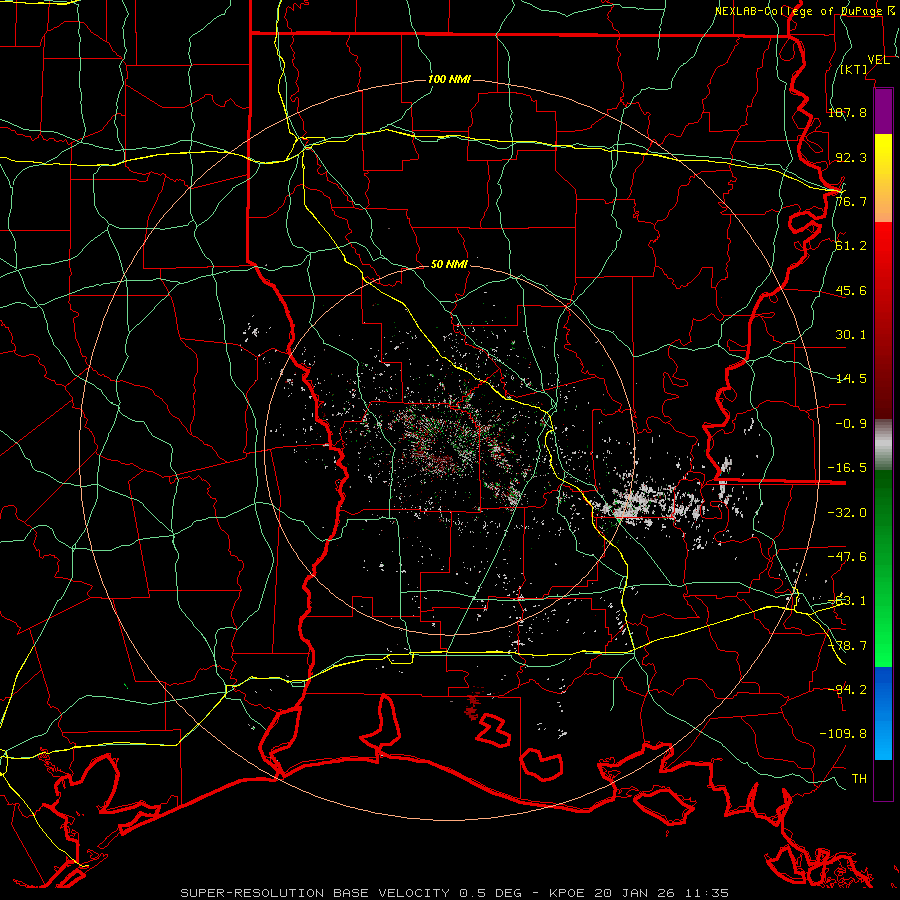The image size is (900, 900).
Task: Click the 92.3 legend value
Action: pyautogui.click(x=851, y=157)
